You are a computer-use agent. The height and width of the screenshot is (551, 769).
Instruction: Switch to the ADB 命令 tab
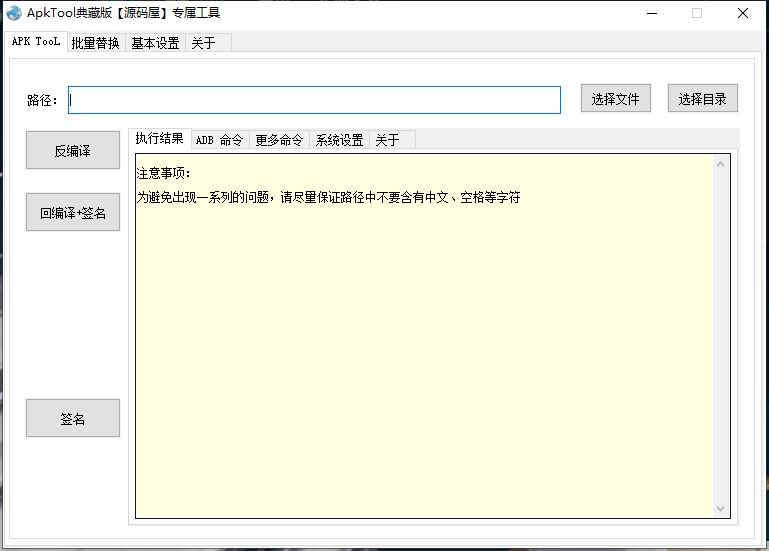click(x=219, y=140)
